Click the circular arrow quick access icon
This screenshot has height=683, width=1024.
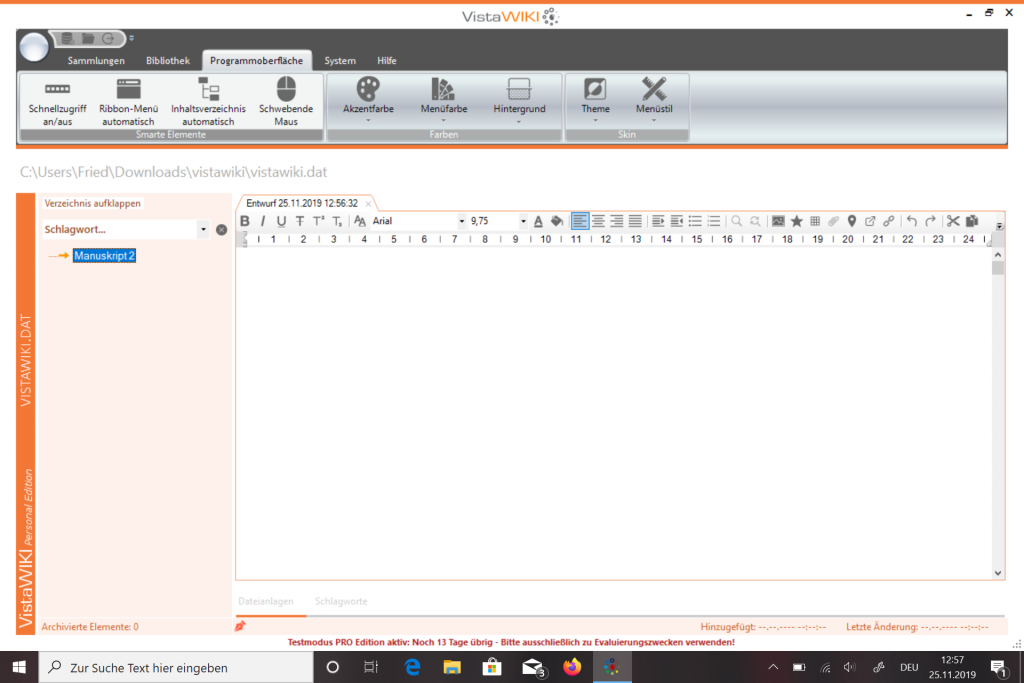point(108,39)
